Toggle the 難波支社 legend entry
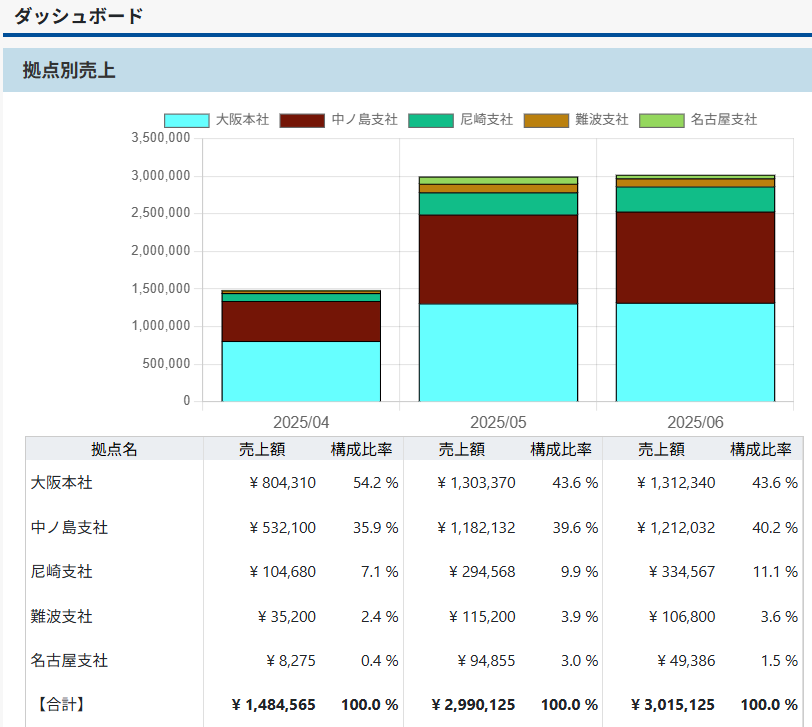The height and width of the screenshot is (727, 812). click(546, 120)
